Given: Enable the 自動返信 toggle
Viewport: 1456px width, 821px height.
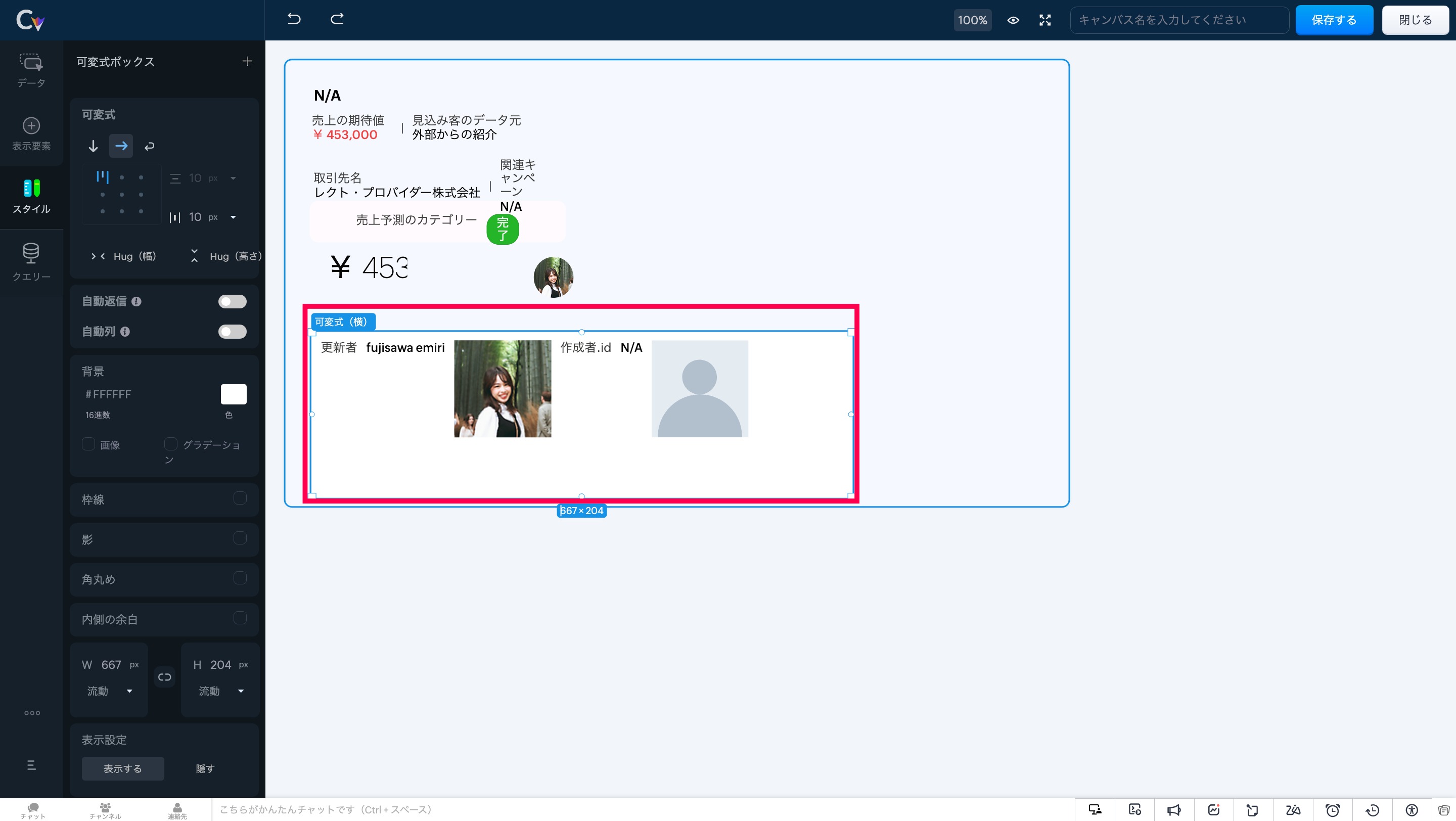Looking at the screenshot, I should click(x=233, y=301).
